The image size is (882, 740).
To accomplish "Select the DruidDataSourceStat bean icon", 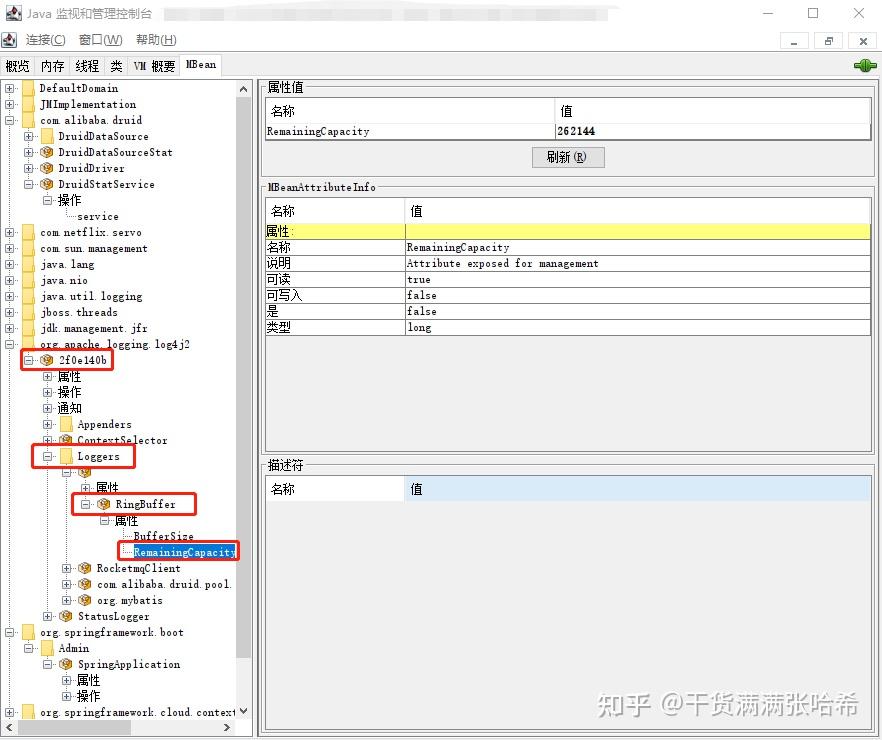I will pyautogui.click(x=47, y=152).
